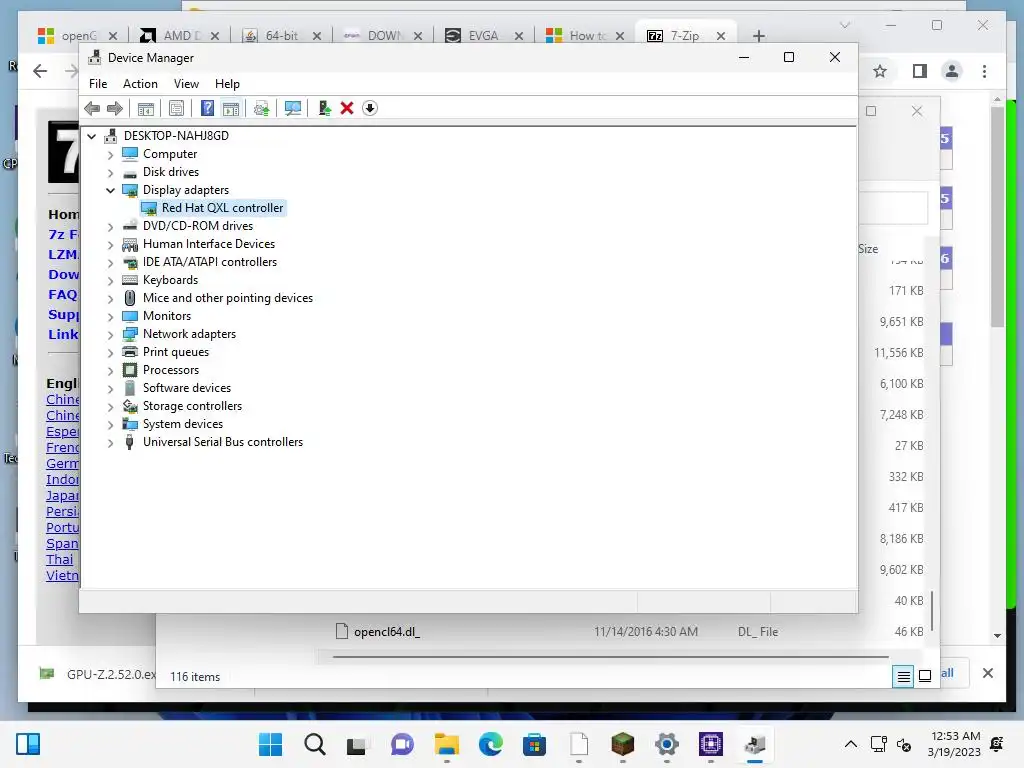Open a new browser tab with plus button

(758, 36)
